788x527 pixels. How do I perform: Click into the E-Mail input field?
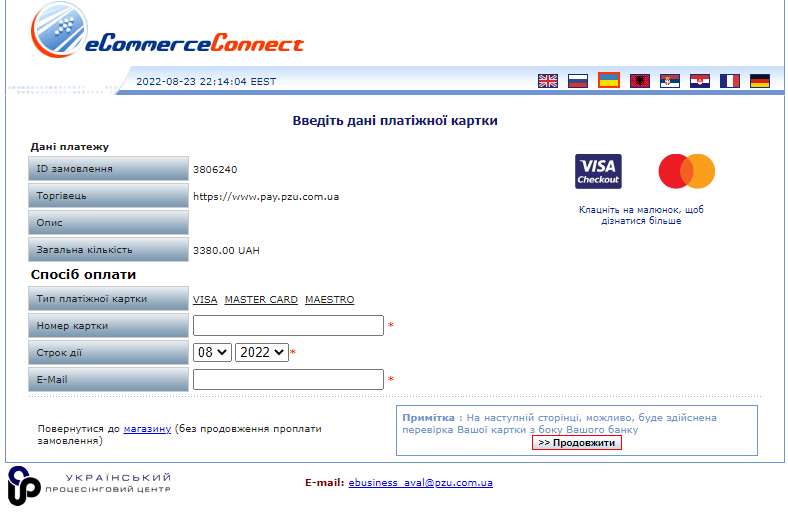288,380
